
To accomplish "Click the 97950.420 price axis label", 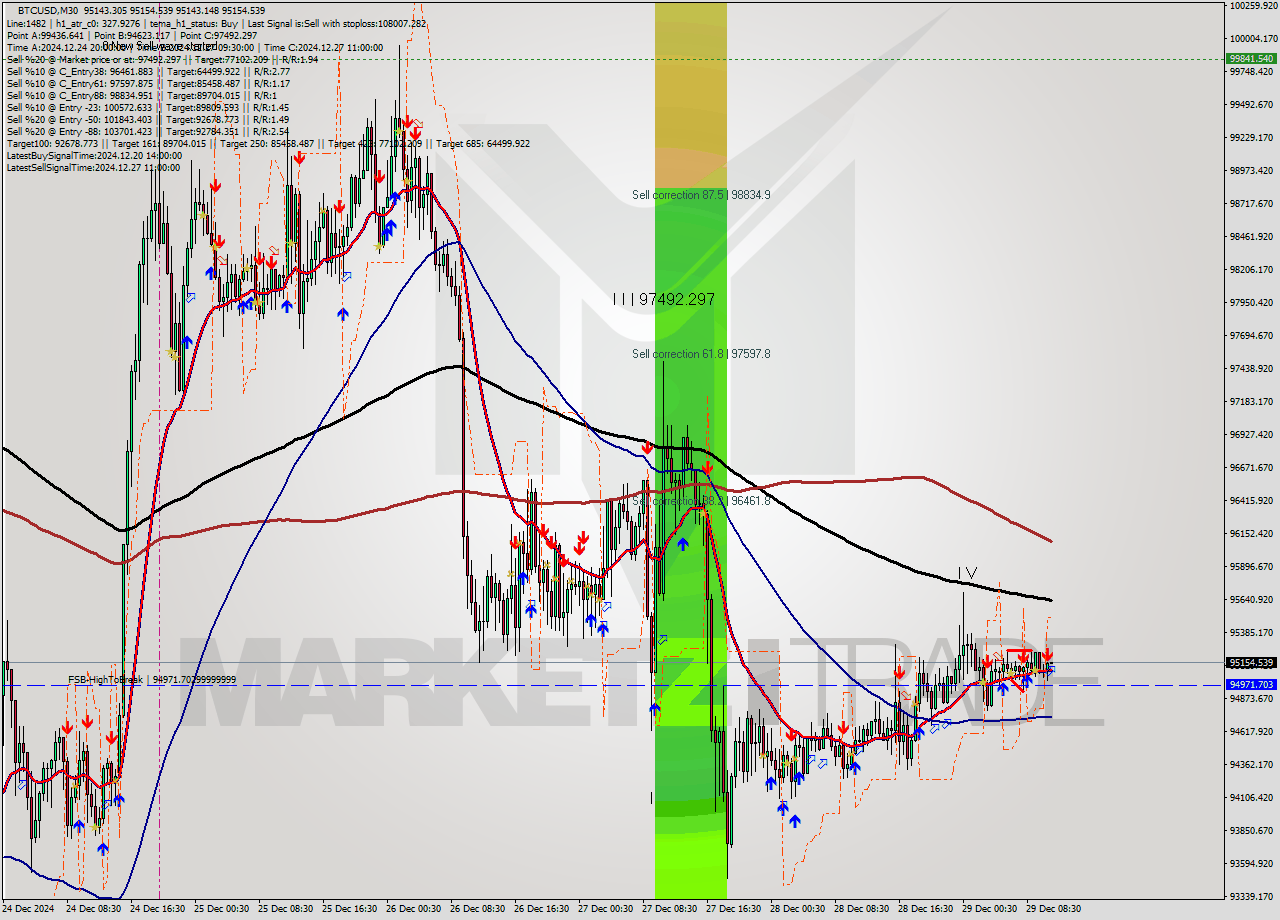I will [x=1252, y=303].
